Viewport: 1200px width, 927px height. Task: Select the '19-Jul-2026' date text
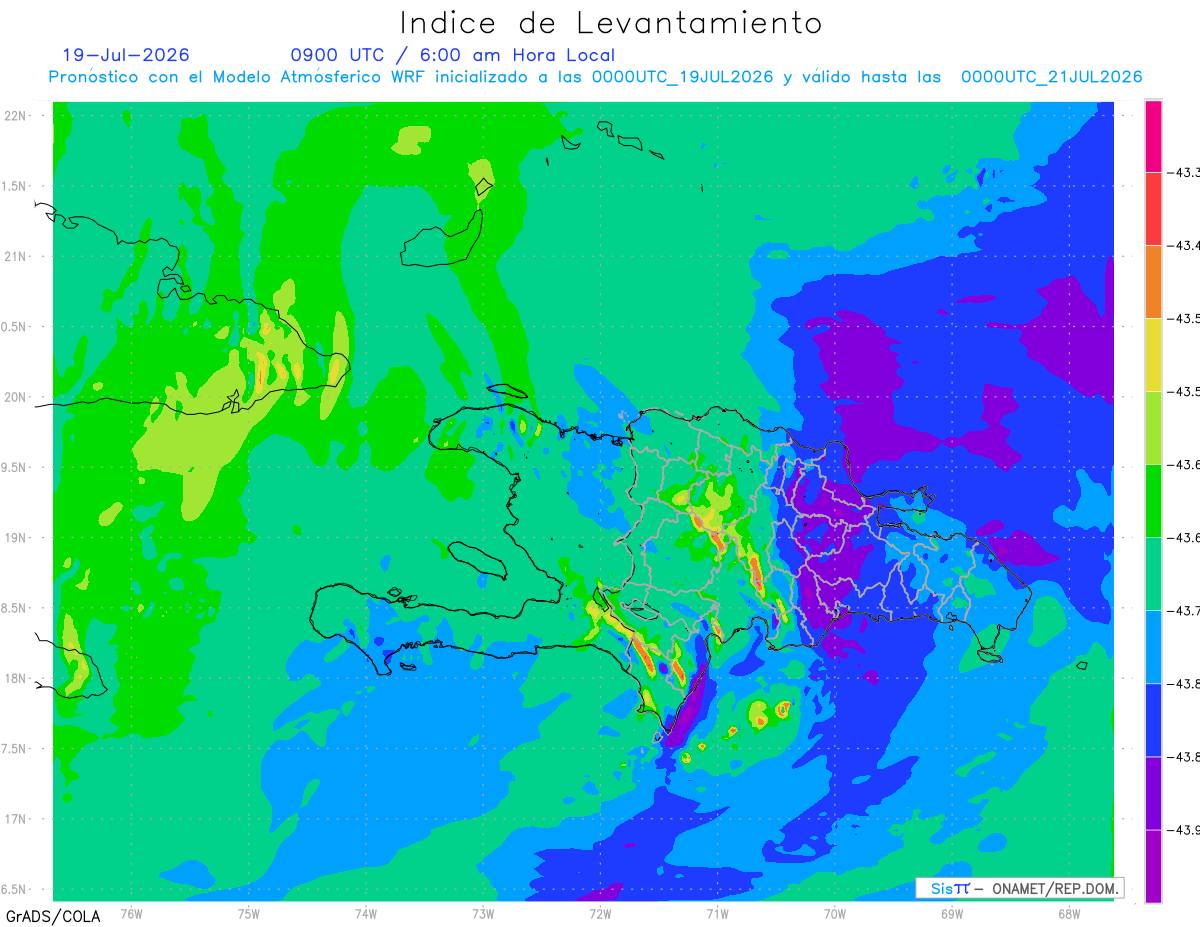[x=126, y=55]
